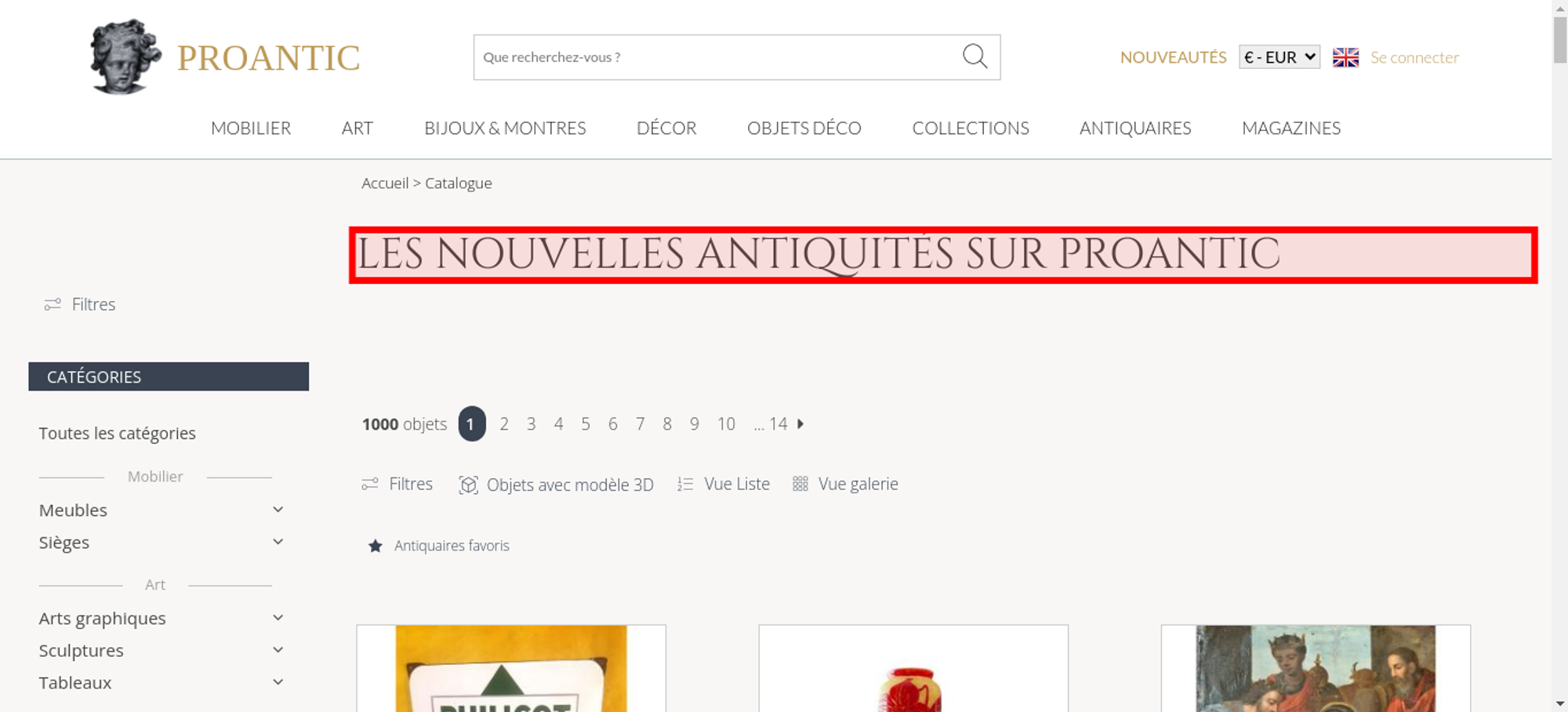The image size is (1568, 712).
Task: Click the Se connecter link
Action: pyautogui.click(x=1414, y=57)
